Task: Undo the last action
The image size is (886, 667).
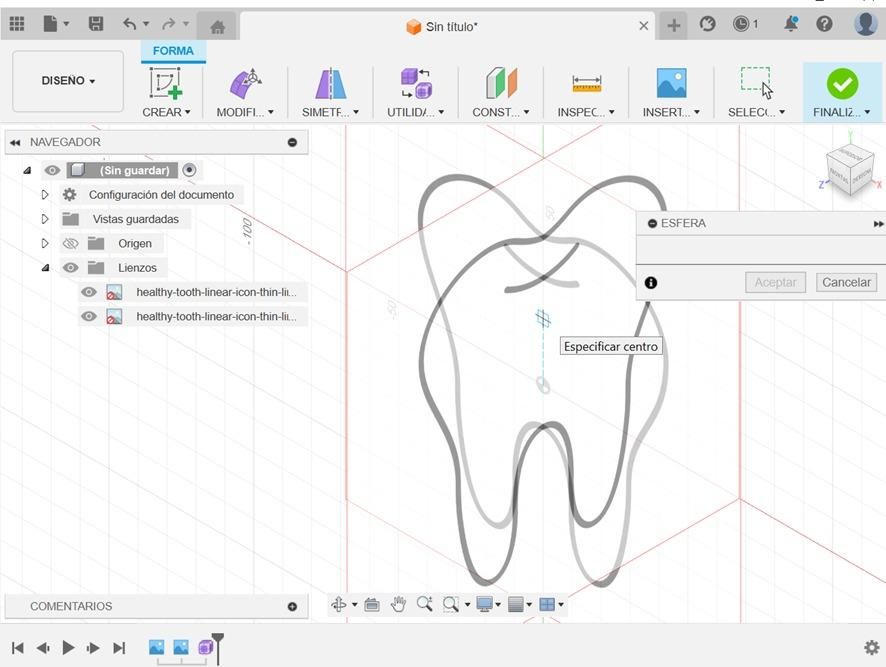Action: pyautogui.click(x=129, y=24)
